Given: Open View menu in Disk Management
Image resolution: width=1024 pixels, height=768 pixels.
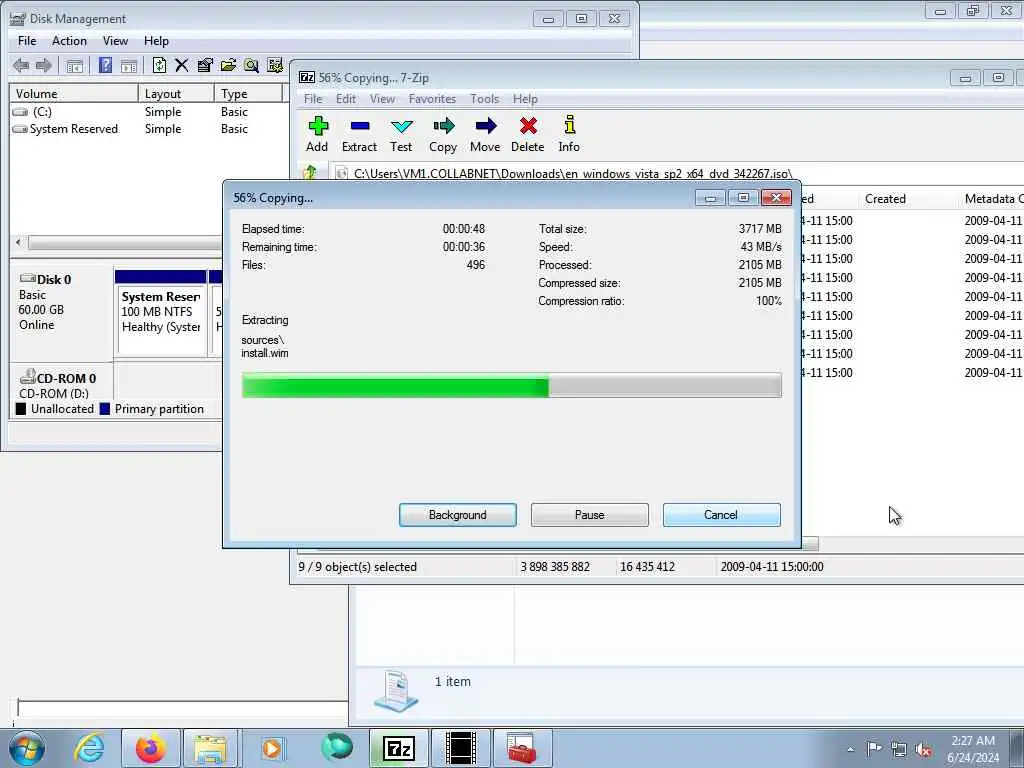Looking at the screenshot, I should pyautogui.click(x=115, y=40).
